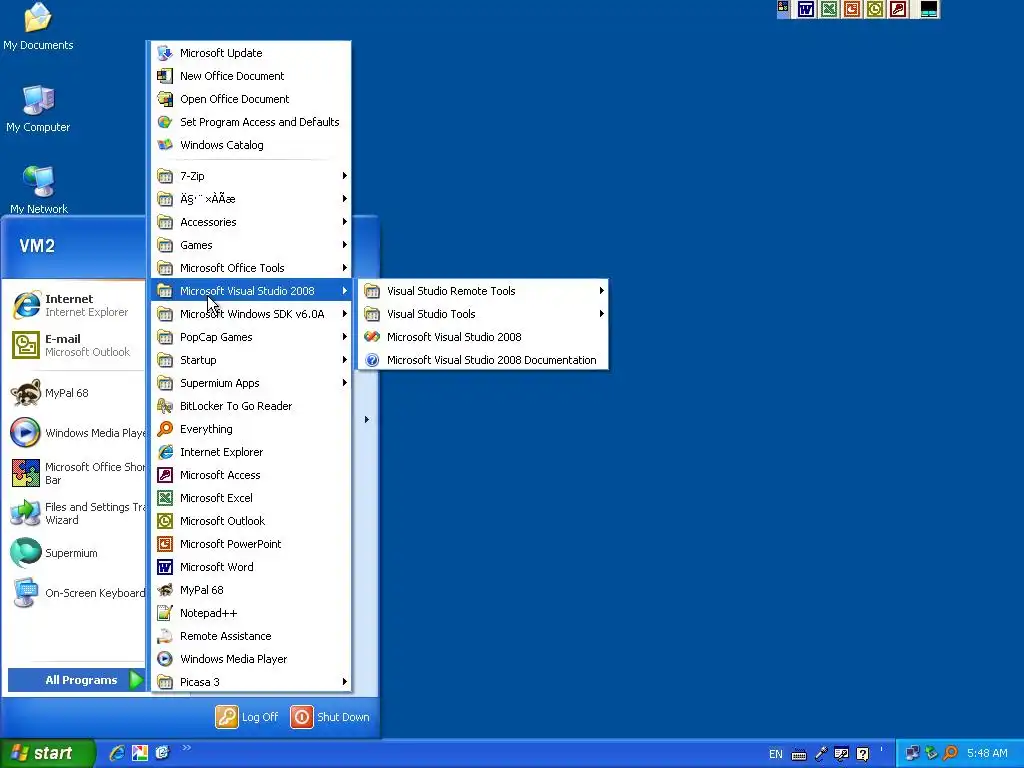Click Internet Explorer quick launch icon
This screenshot has height=768, width=1024.
pyautogui.click(x=117, y=753)
